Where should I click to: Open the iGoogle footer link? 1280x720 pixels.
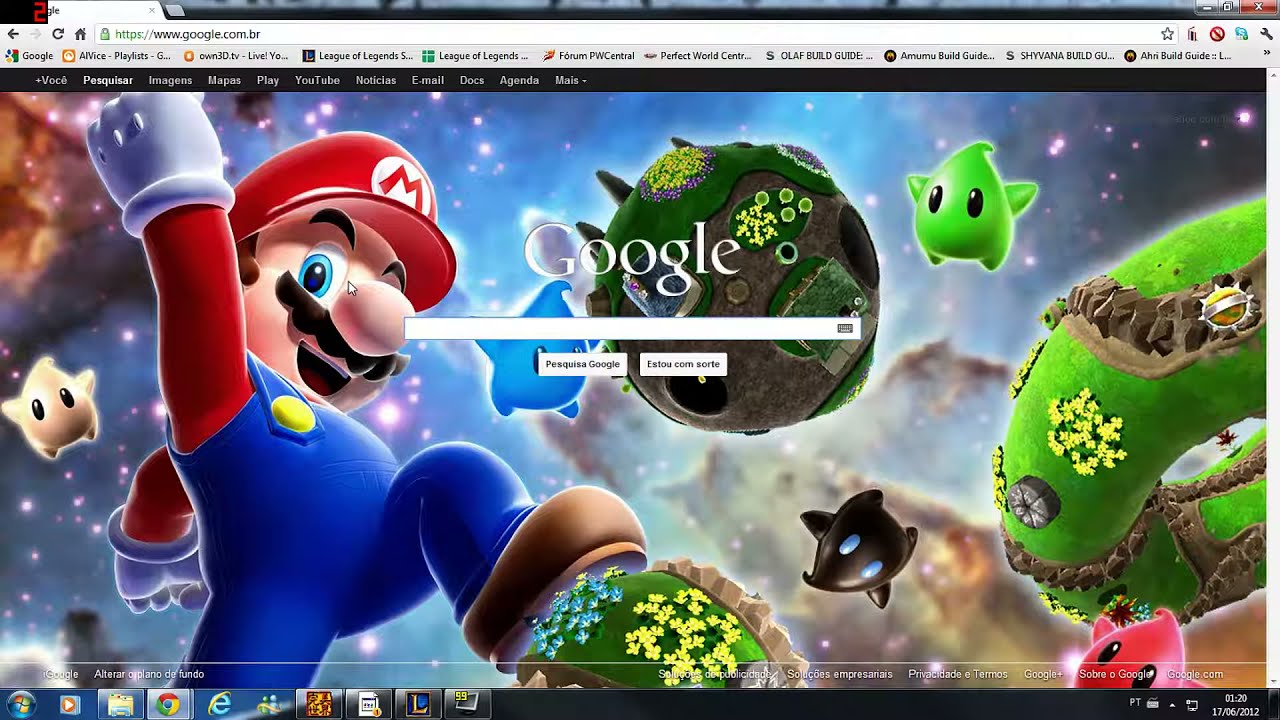click(x=61, y=674)
